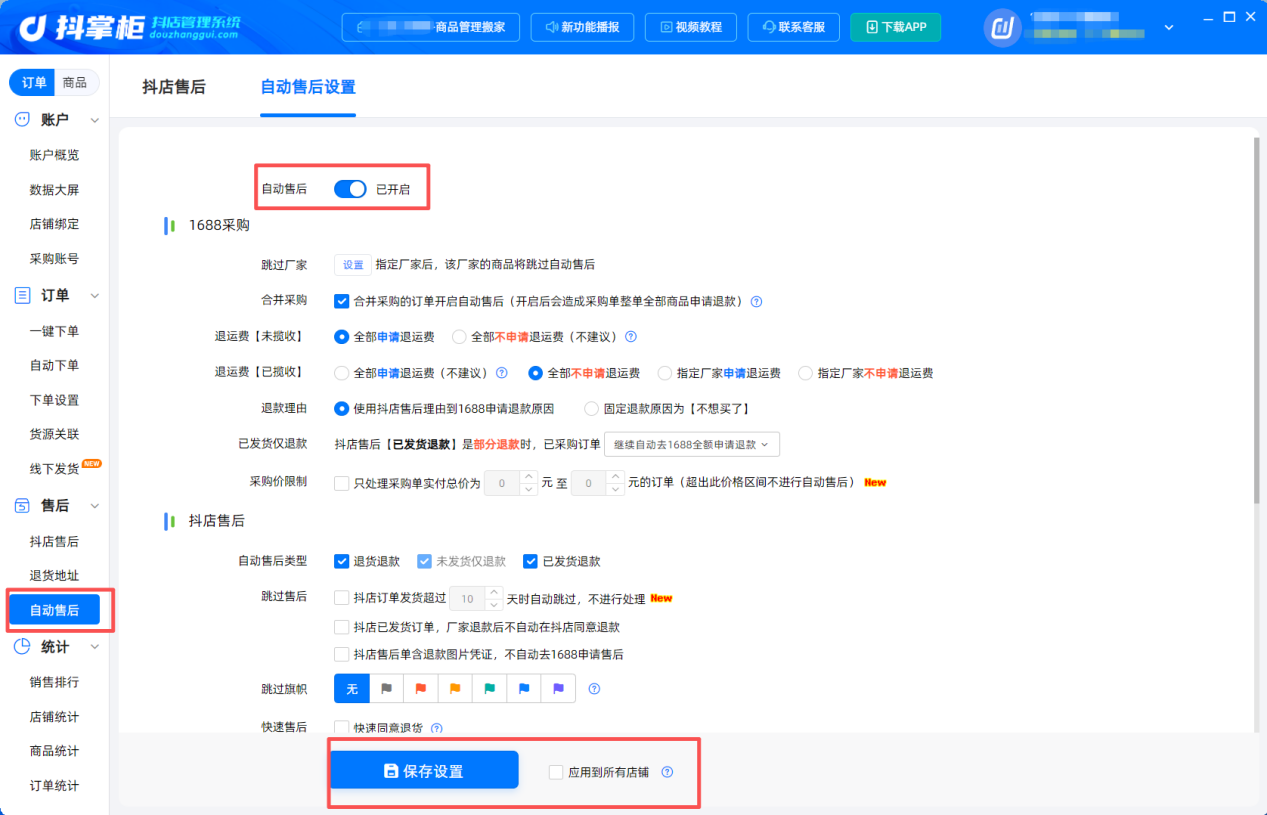Increase the minimum price stepper value
Screen dimensions: 1267x815
coord(529,477)
